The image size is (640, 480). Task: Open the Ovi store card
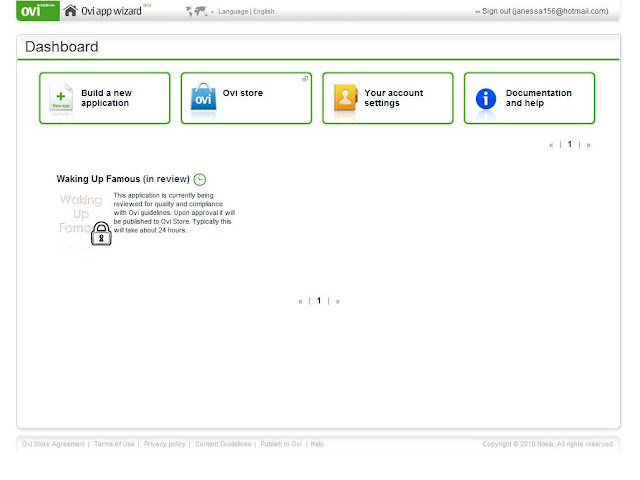pos(246,98)
